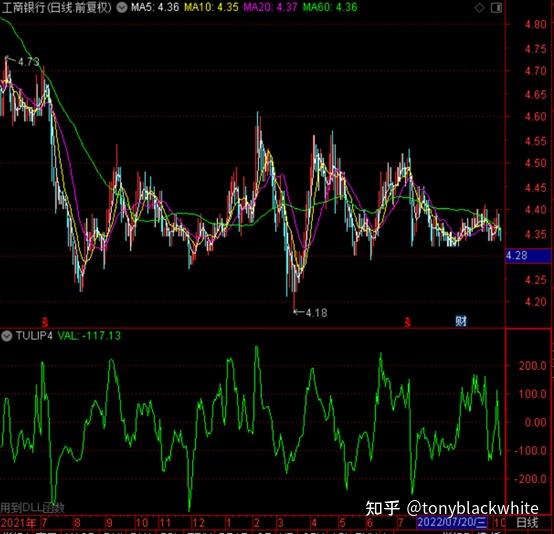This screenshot has width=554, height=534.
Task: Click the blue 4.28 price marker on axis
Action: coord(528,256)
